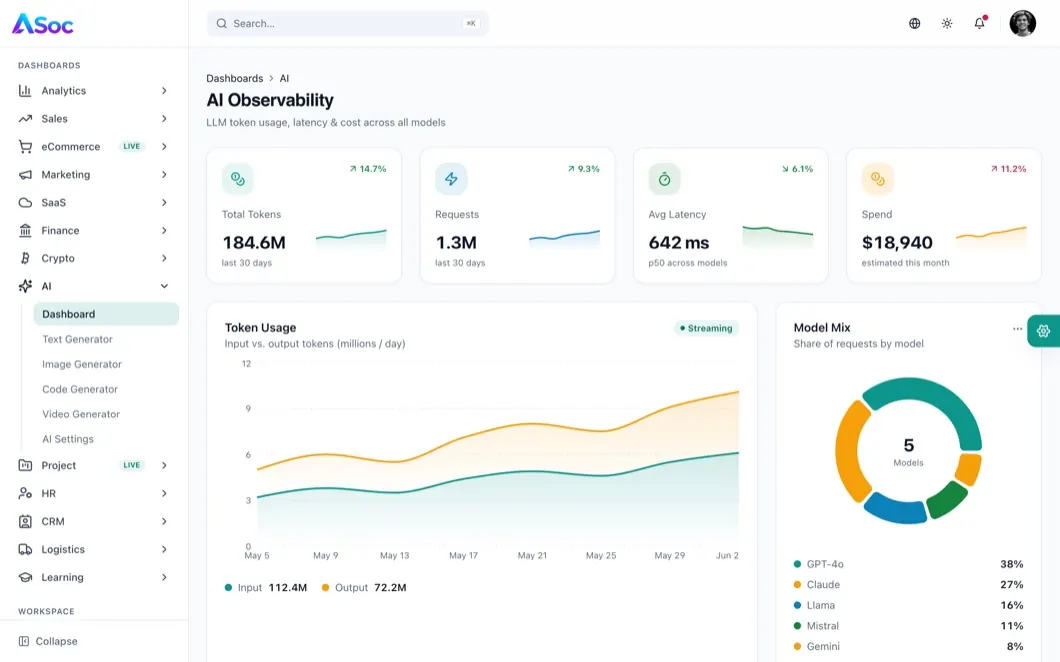Click the Collapse sidebar icon
Viewport: 1060px width, 662px height.
24,641
